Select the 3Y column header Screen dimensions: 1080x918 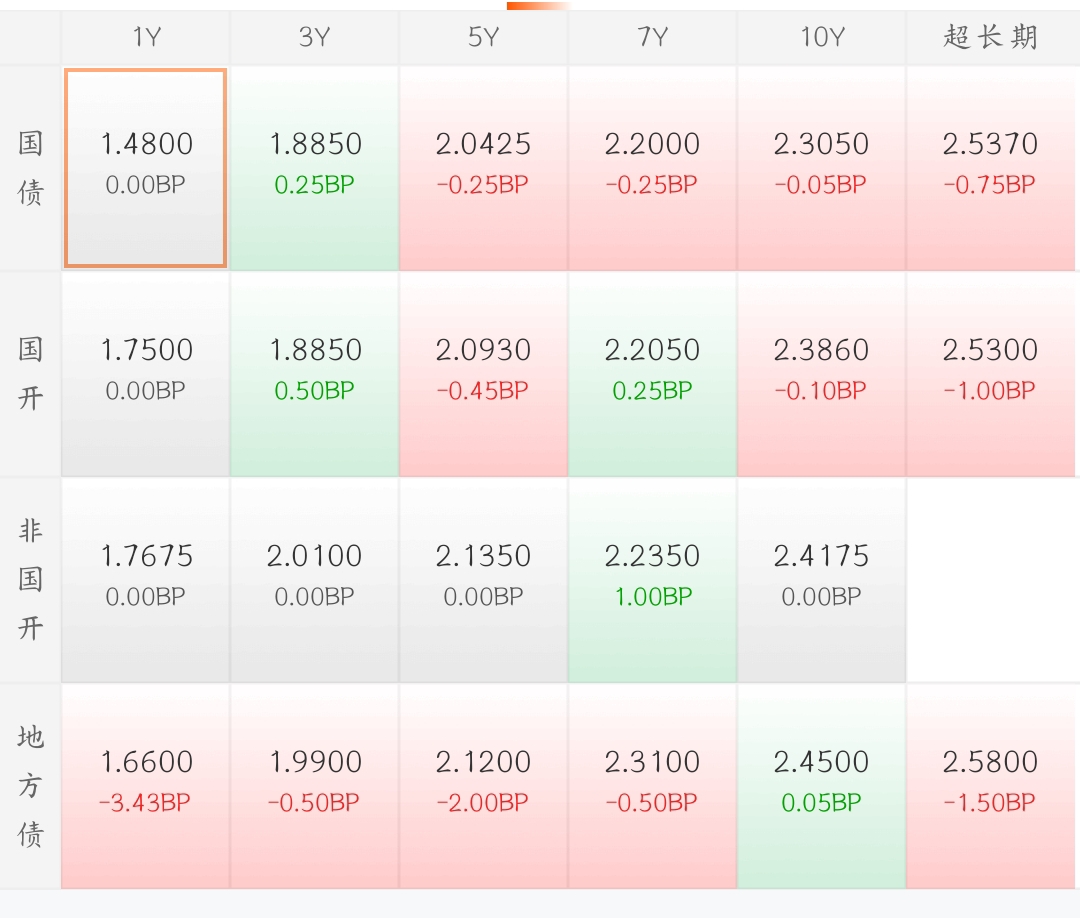313,37
